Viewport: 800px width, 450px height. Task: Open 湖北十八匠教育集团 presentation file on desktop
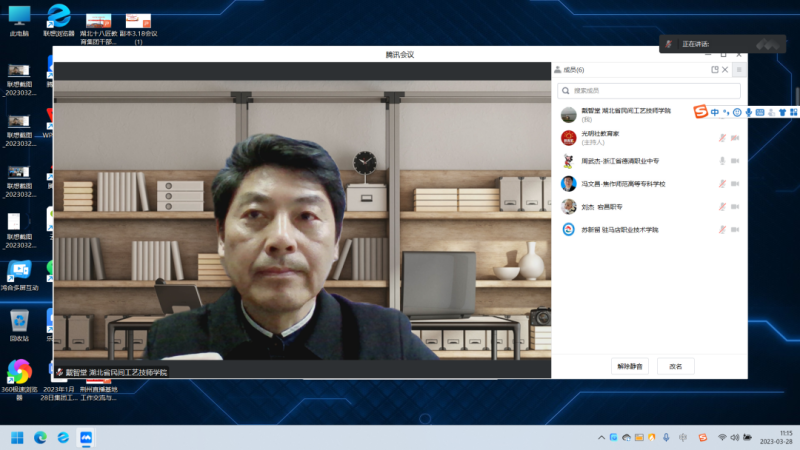click(x=98, y=29)
